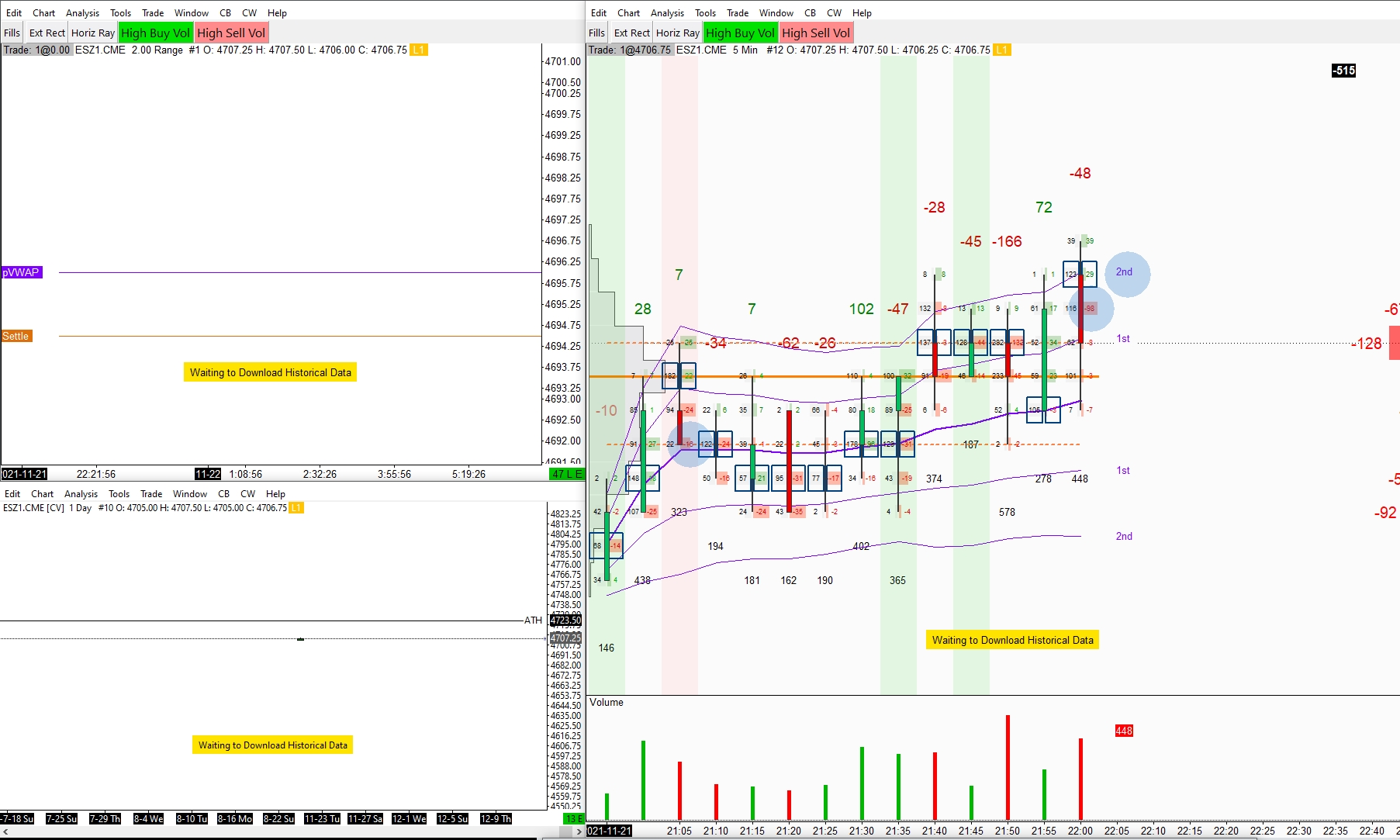The height and width of the screenshot is (840, 1400).
Task: Select Ext Rect tool in left chart
Action: click(x=47, y=33)
